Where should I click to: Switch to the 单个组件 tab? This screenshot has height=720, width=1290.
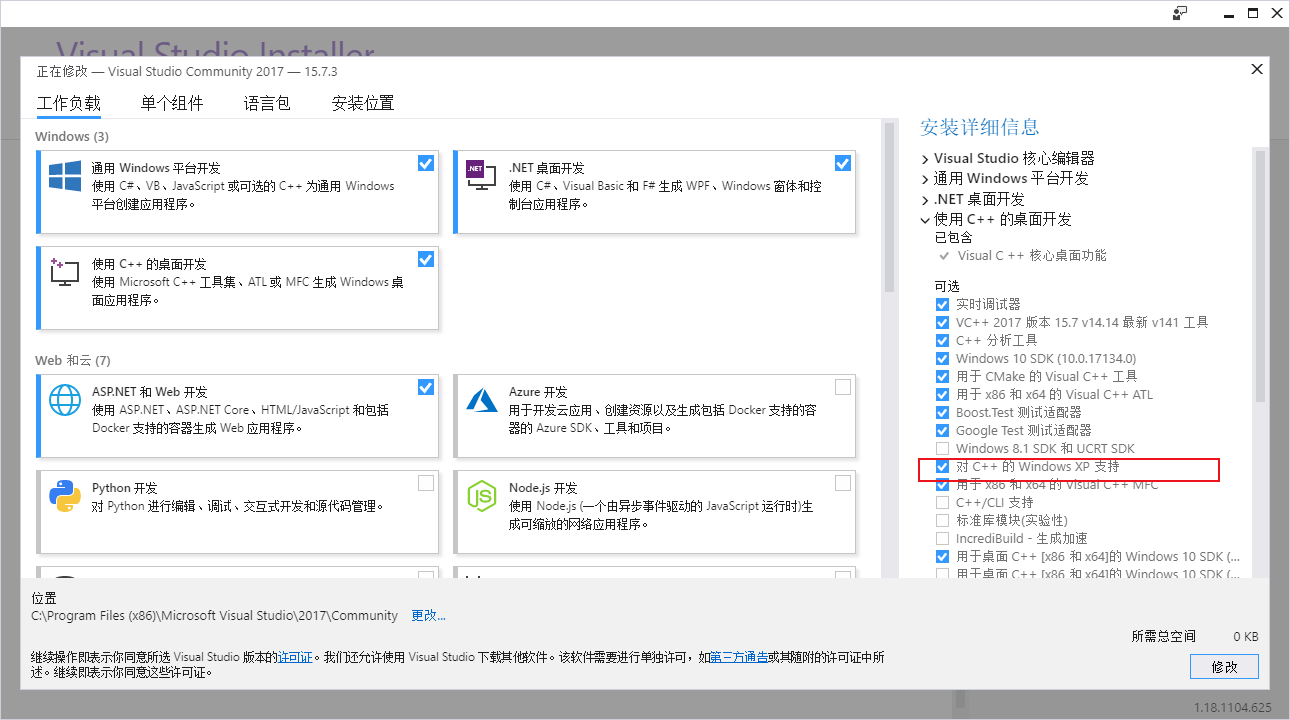tap(172, 103)
